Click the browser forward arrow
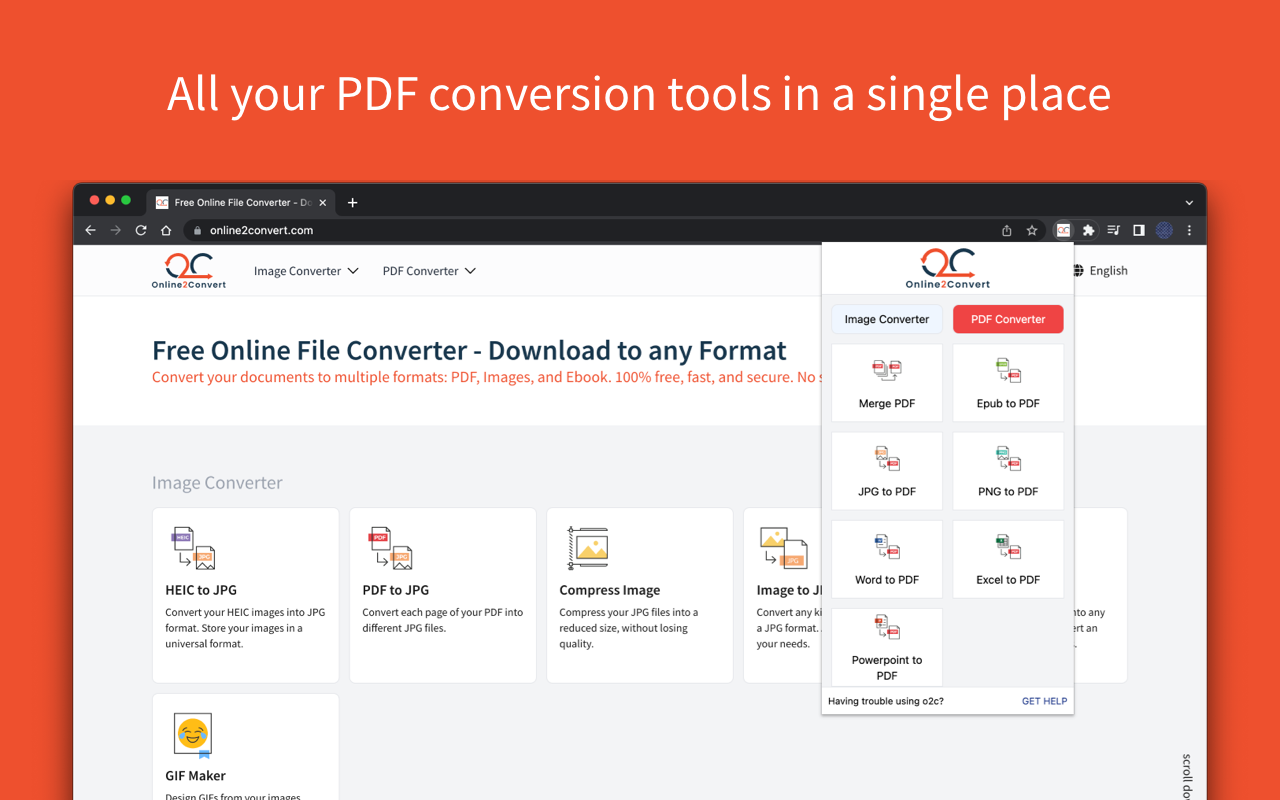Screen dimensions: 1280x800 [x=115, y=230]
